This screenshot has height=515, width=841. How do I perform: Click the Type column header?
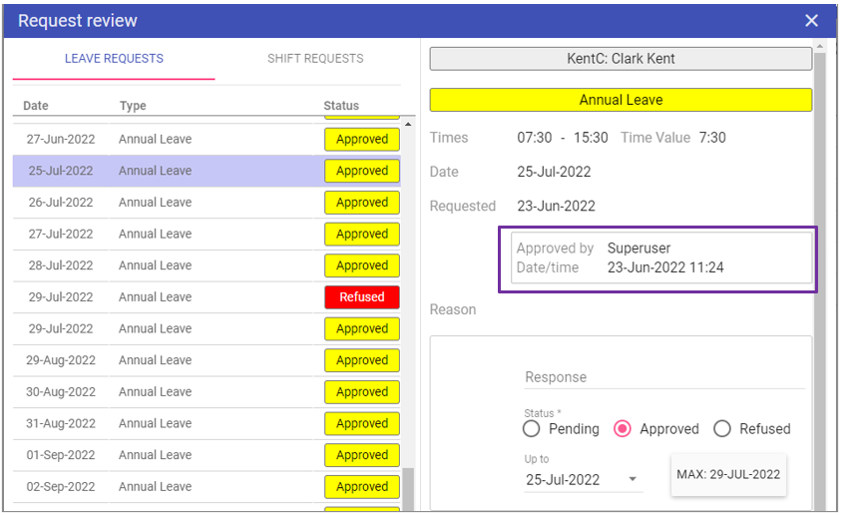coord(133,106)
